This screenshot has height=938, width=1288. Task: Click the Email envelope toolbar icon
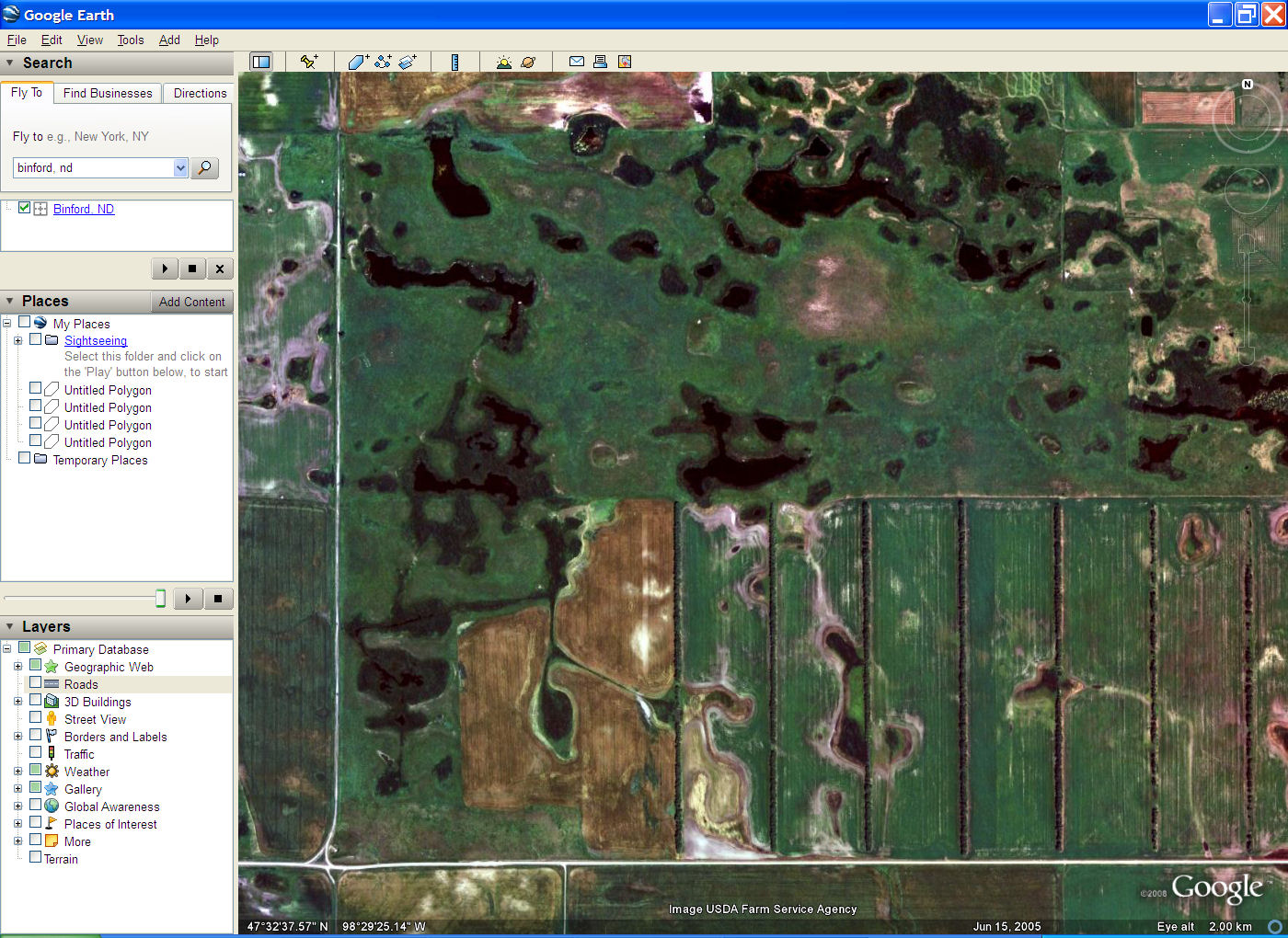(x=577, y=62)
